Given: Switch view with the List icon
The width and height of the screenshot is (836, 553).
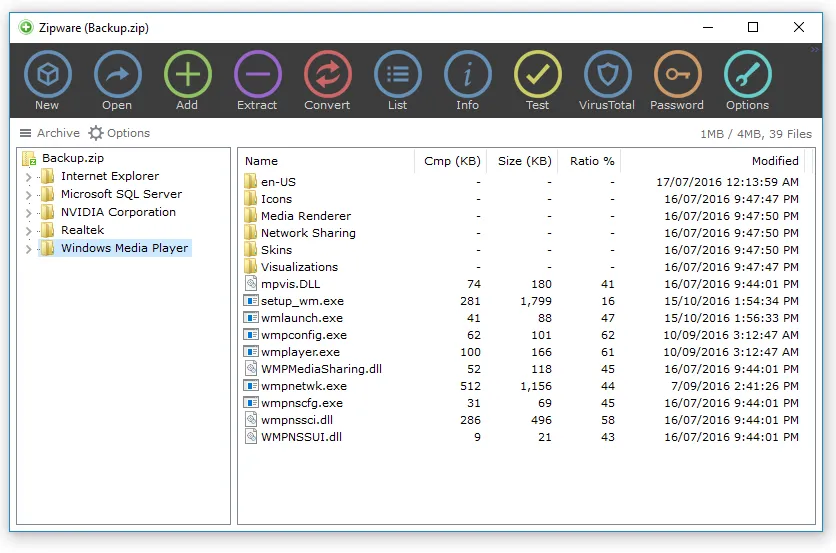Looking at the screenshot, I should 397,75.
